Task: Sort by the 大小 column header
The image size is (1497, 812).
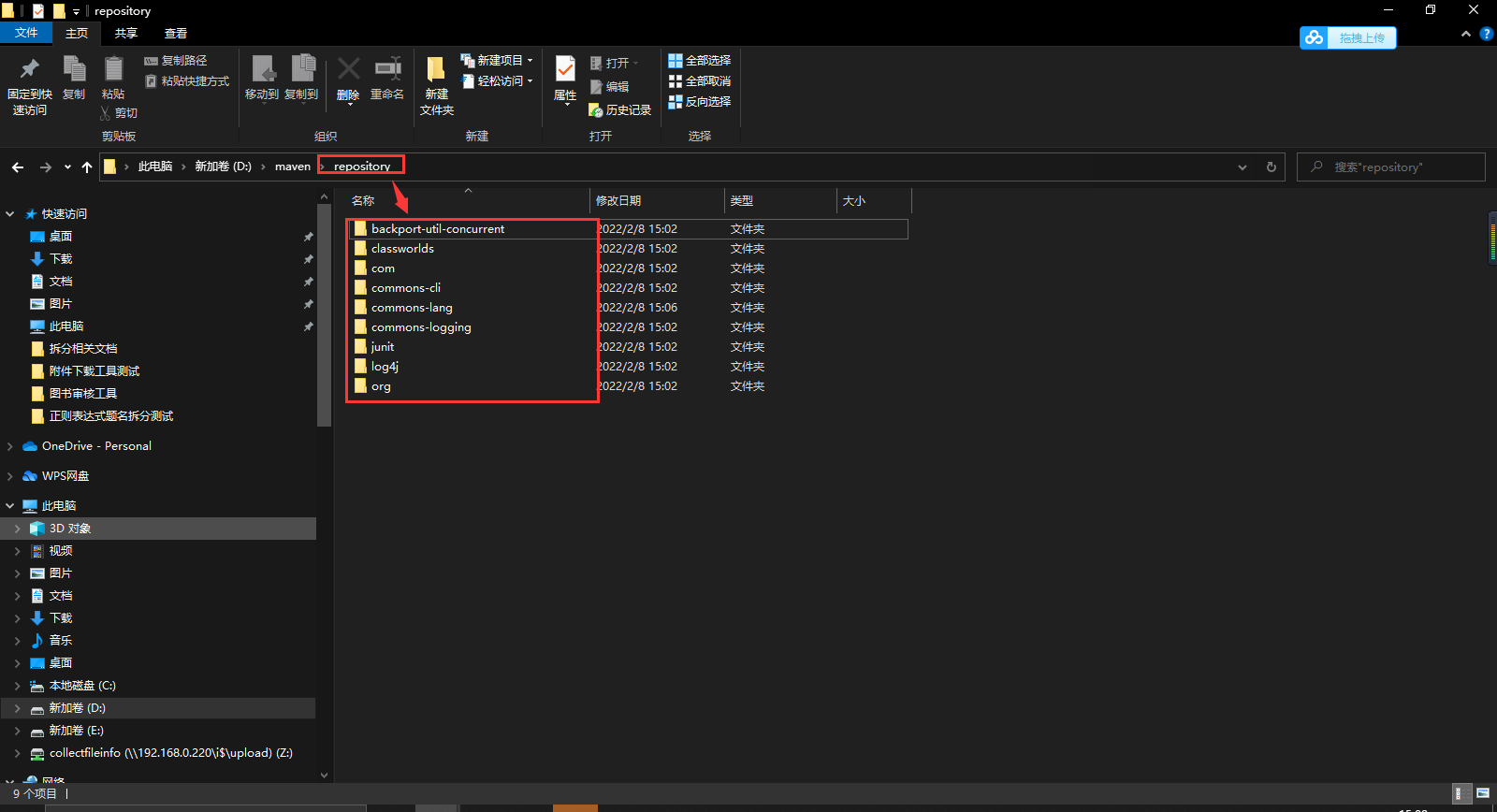Action: [874, 201]
